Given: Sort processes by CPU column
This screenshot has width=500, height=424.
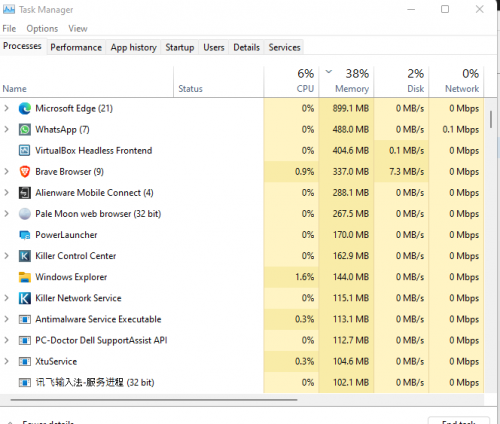Looking at the screenshot, I should (x=291, y=82).
